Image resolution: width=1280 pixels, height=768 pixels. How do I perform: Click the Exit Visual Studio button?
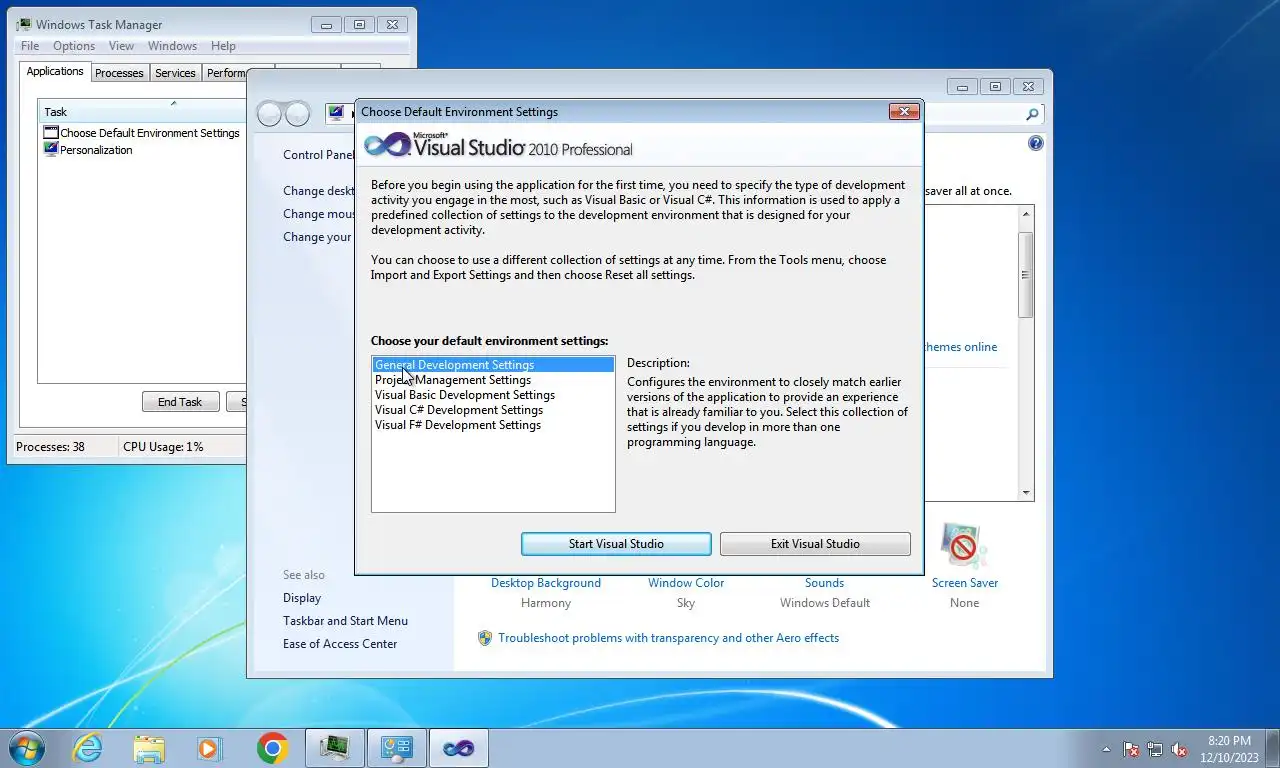[x=815, y=544]
